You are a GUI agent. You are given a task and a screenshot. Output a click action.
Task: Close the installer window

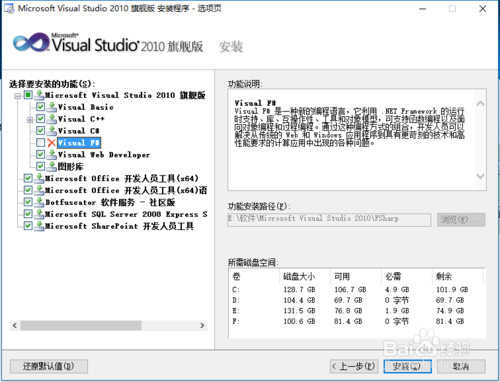coord(482,9)
